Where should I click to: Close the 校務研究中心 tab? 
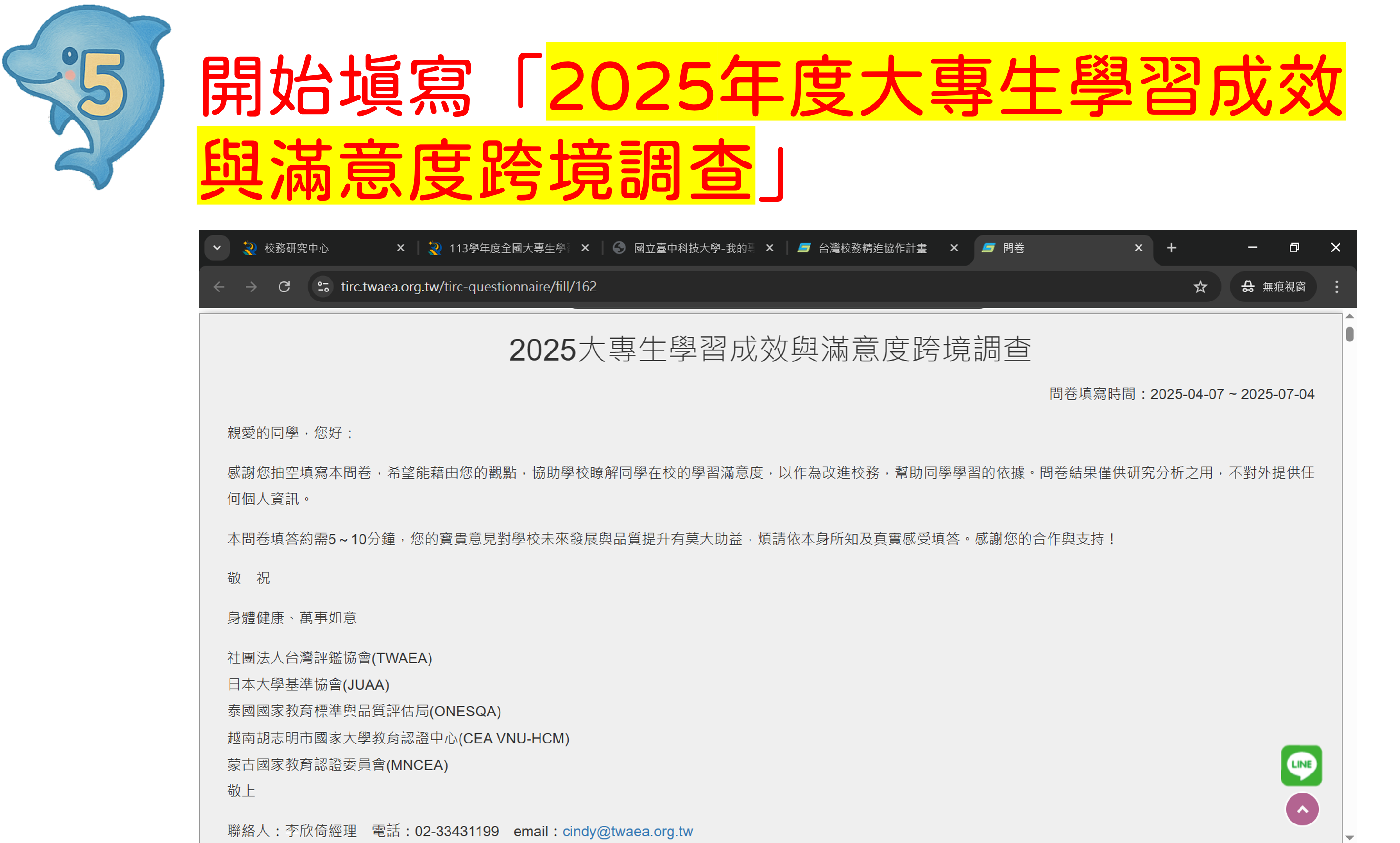click(x=400, y=248)
